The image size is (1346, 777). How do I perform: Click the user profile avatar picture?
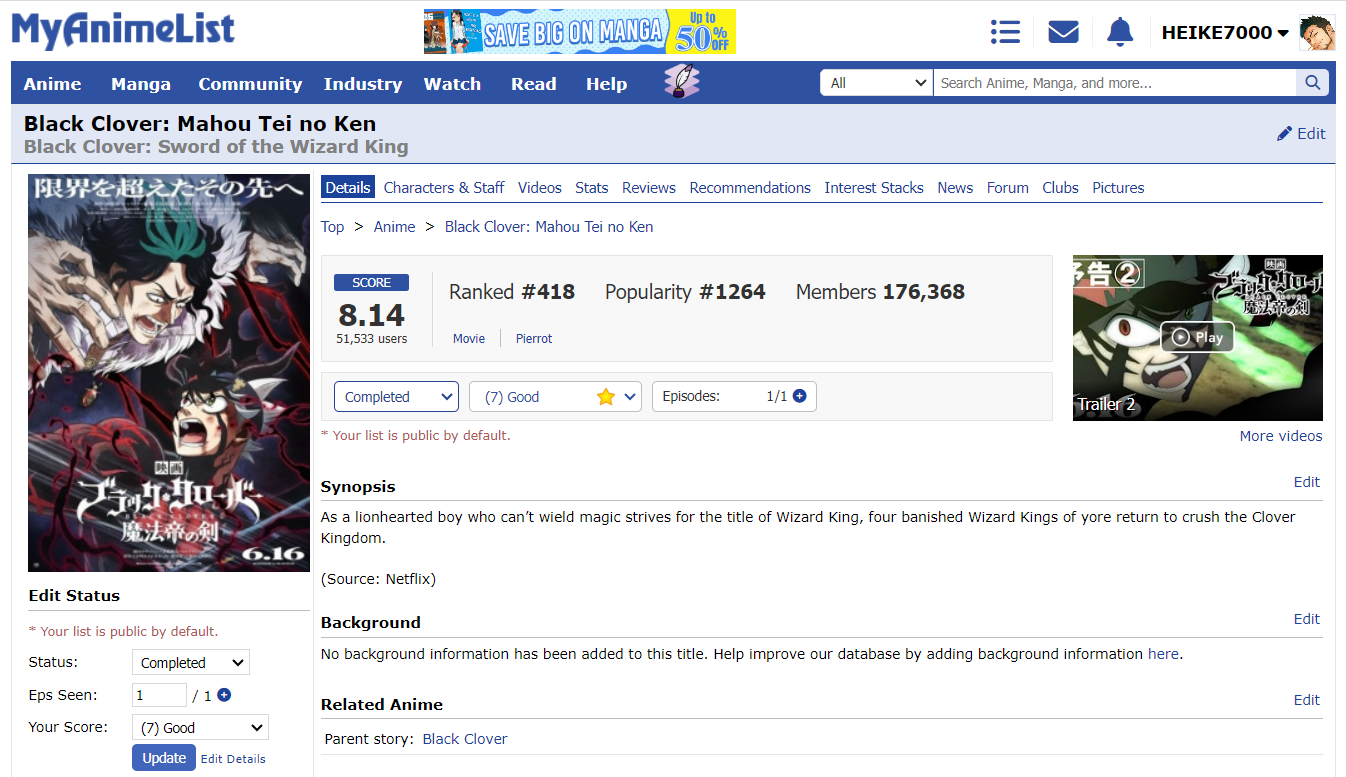point(1316,33)
